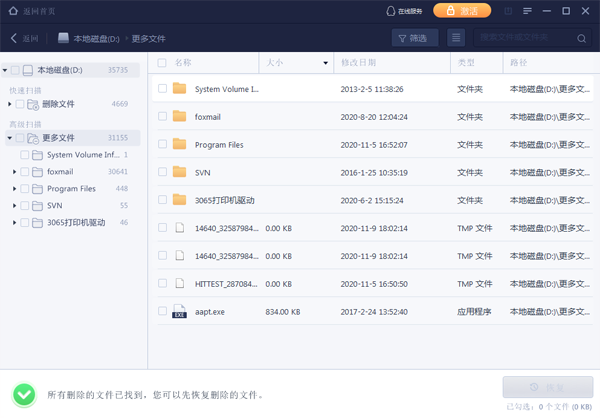Tick checkbox for Program Files row in list
Viewport: 600px width, 418px height.
click(x=162, y=144)
